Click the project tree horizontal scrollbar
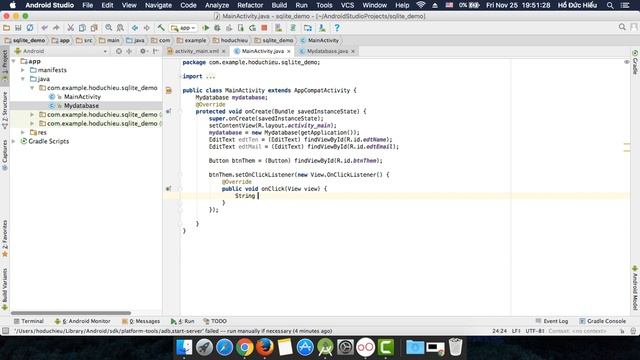Screen dimensions: 640x360 [71, 313]
